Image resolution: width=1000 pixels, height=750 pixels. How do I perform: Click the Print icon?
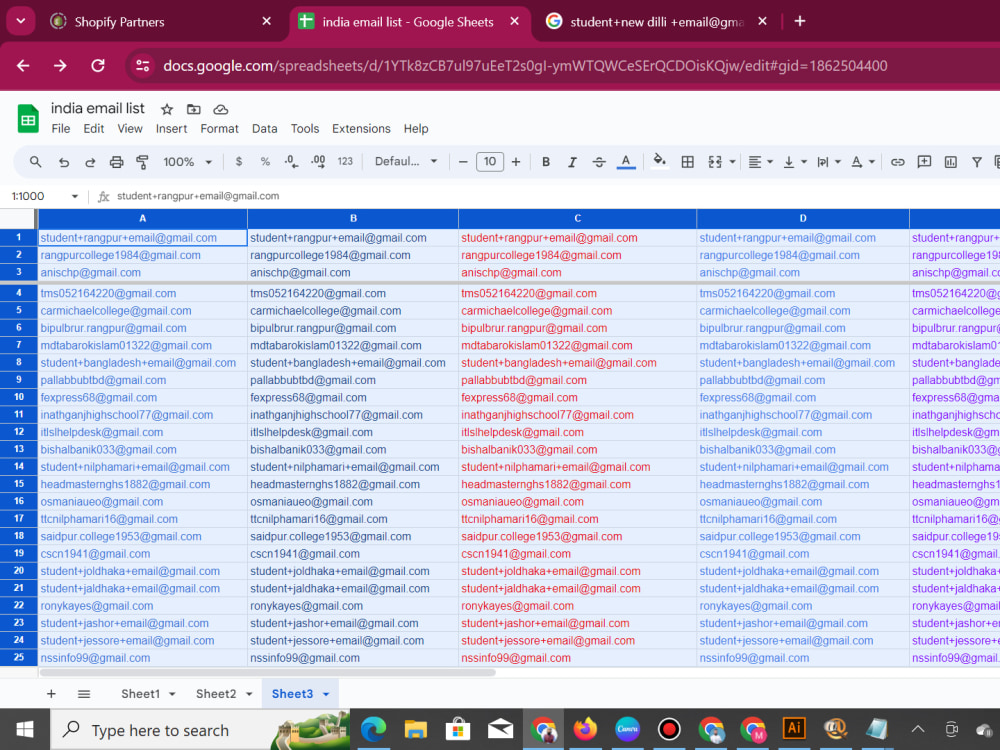click(x=116, y=162)
